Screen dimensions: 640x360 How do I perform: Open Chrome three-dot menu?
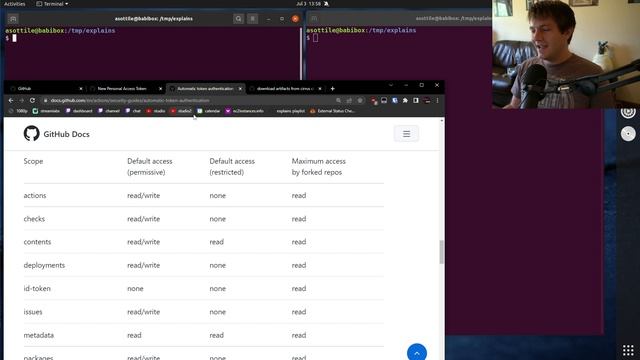pos(437,100)
